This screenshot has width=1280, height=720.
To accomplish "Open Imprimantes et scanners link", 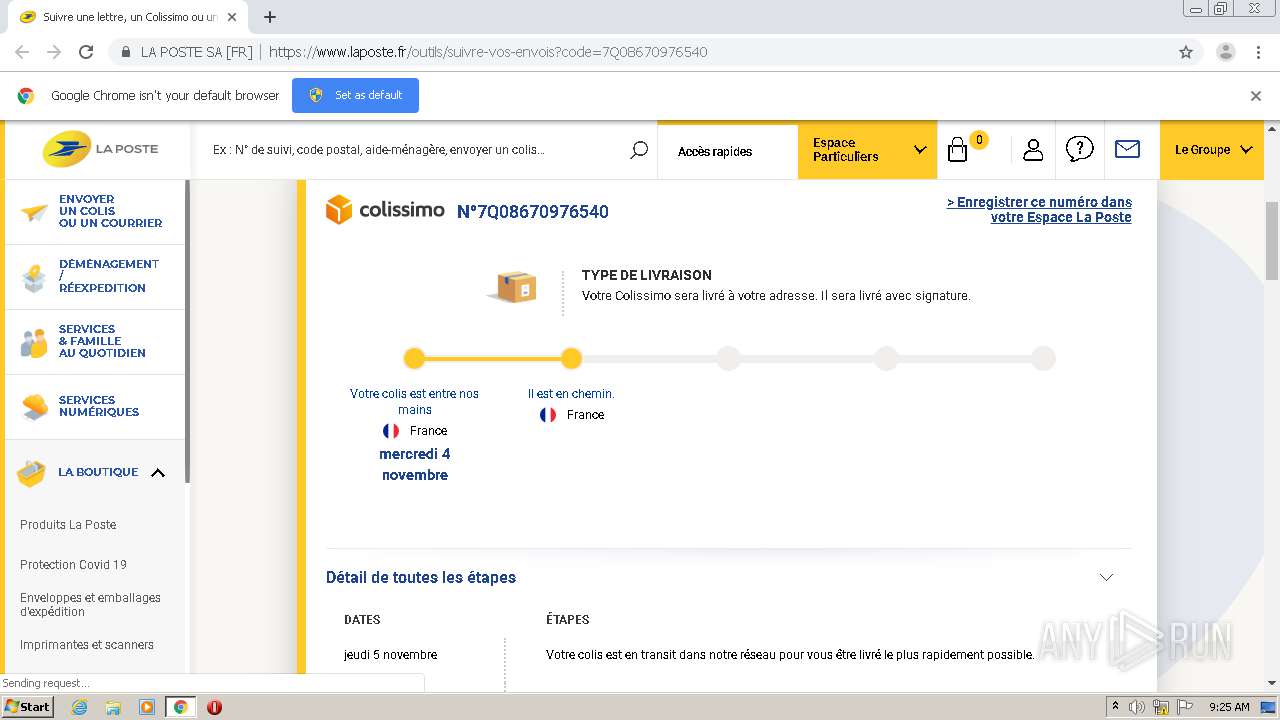I will tap(87, 644).
